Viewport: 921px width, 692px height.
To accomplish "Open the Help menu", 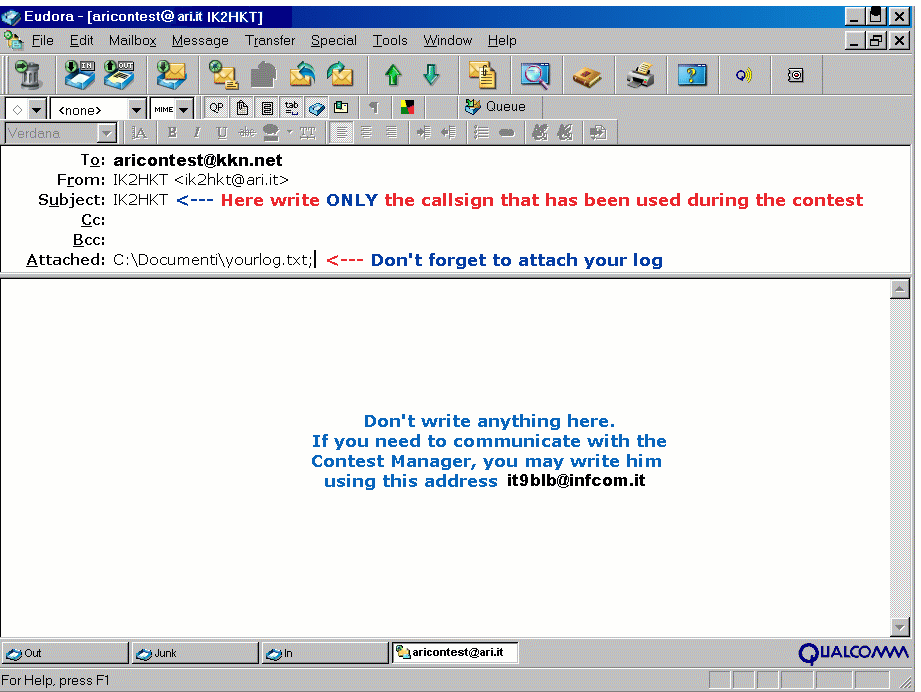I will click(x=502, y=41).
